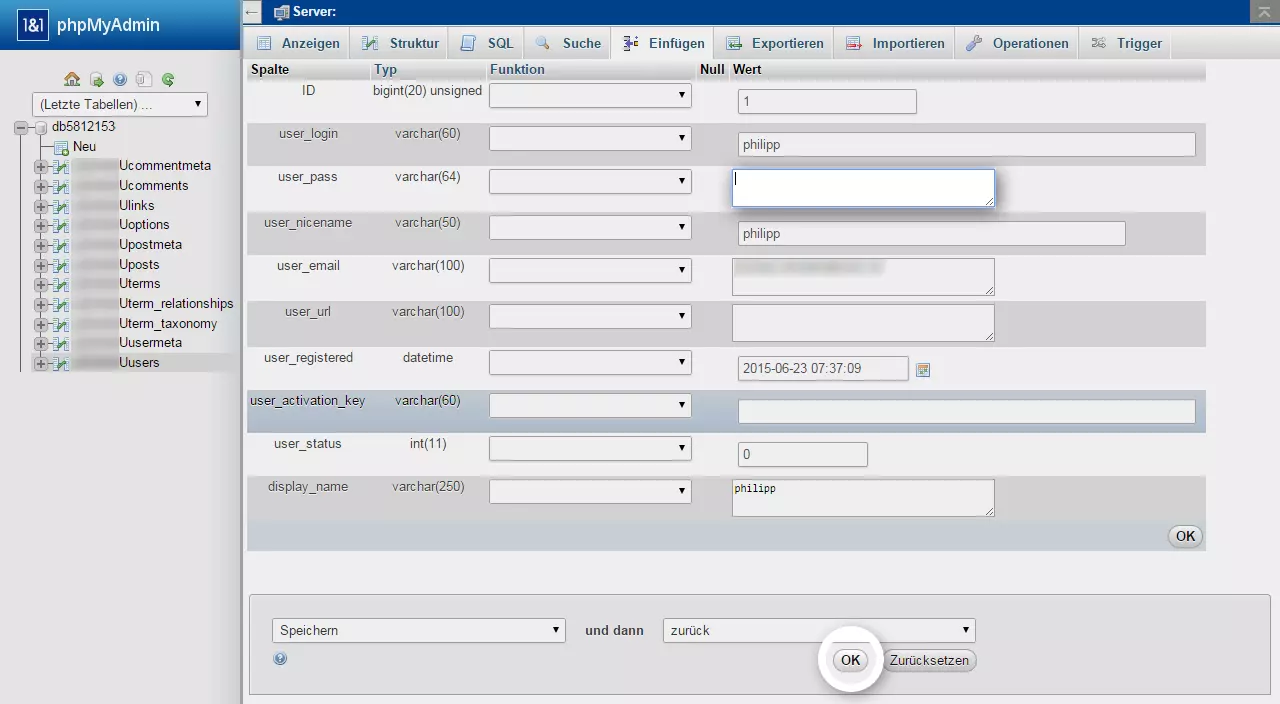Open Funktion dropdown for user_login row
The height and width of the screenshot is (704, 1280).
590,138
